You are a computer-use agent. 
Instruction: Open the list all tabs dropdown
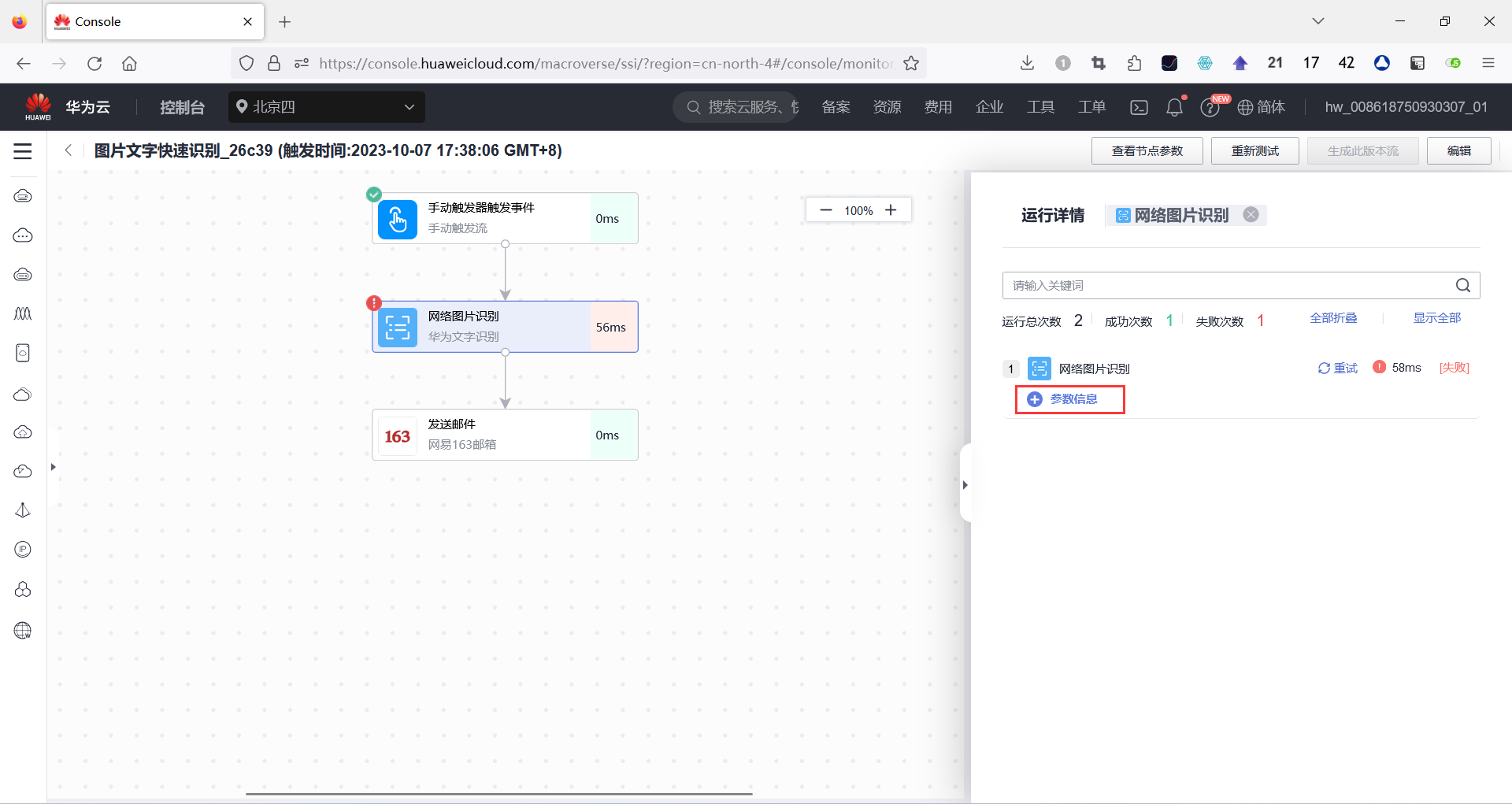click(x=1317, y=21)
